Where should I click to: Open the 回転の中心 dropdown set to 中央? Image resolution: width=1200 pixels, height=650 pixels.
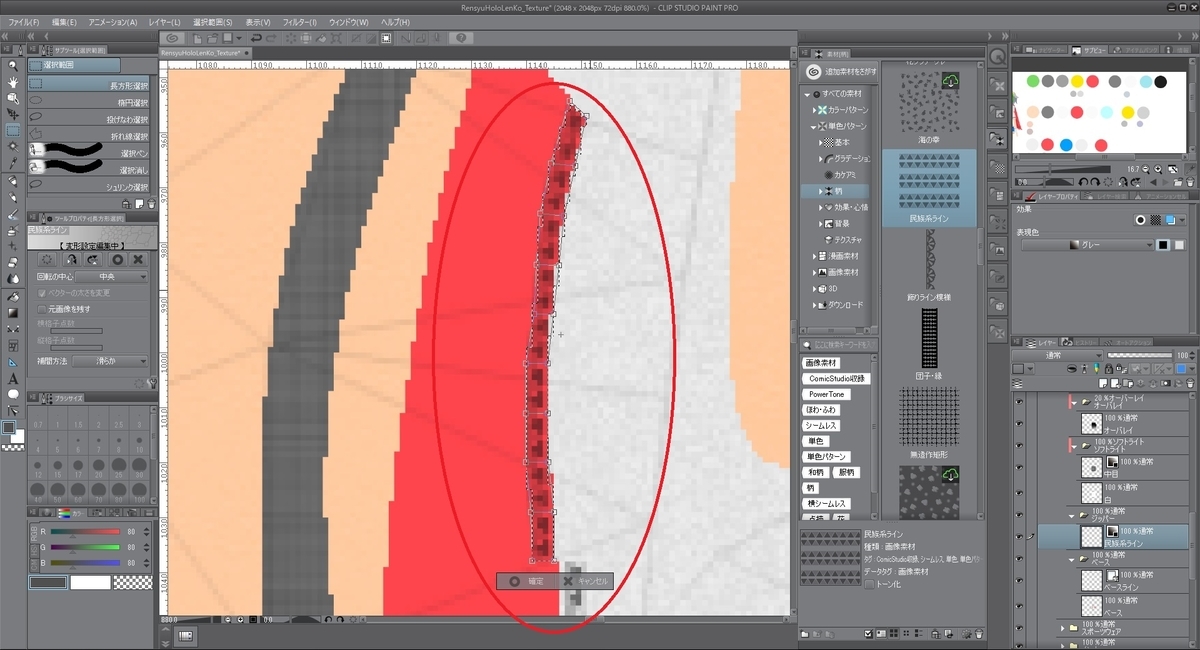(113, 277)
